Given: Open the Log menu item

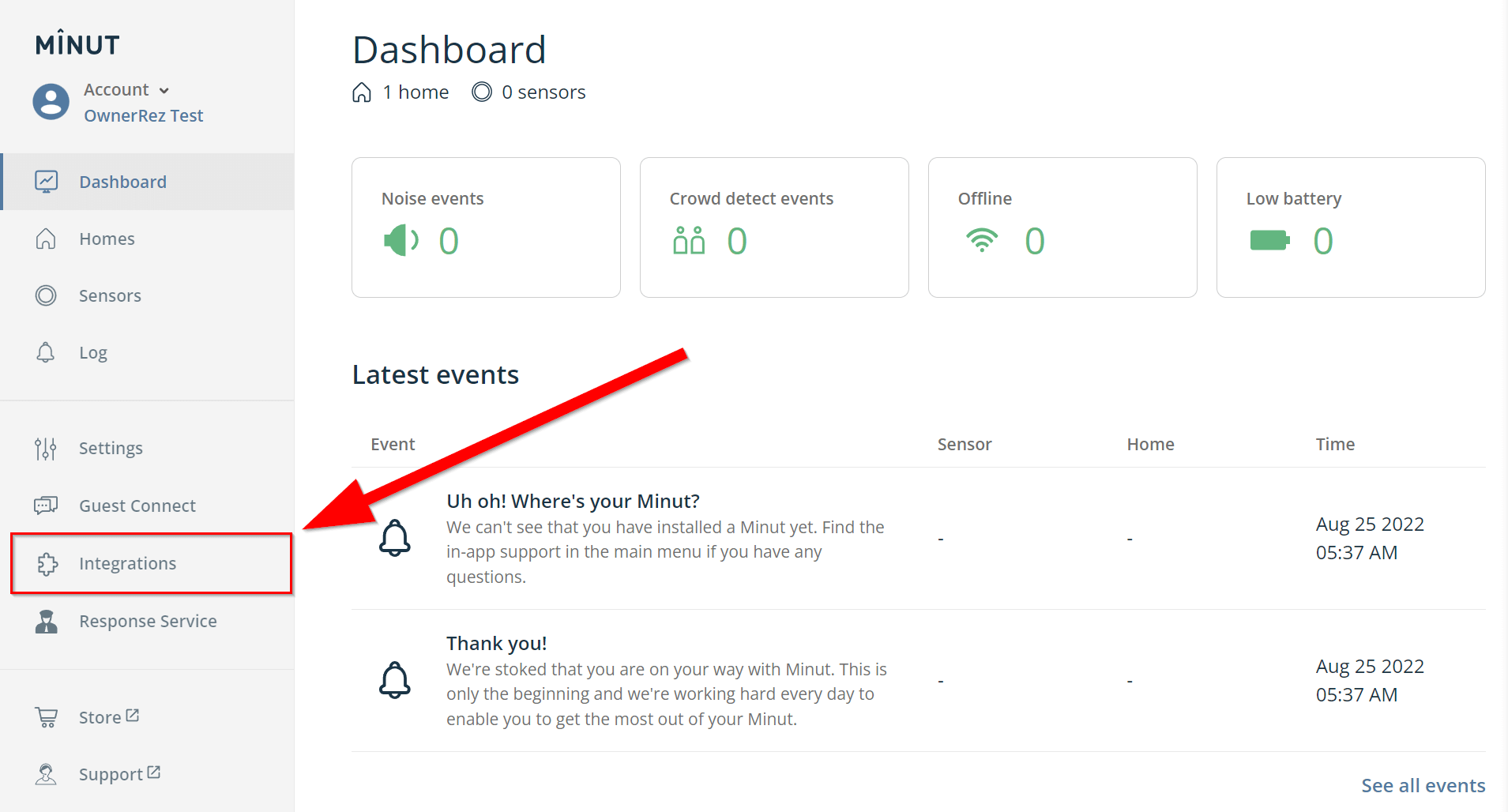Looking at the screenshot, I should point(147,352).
